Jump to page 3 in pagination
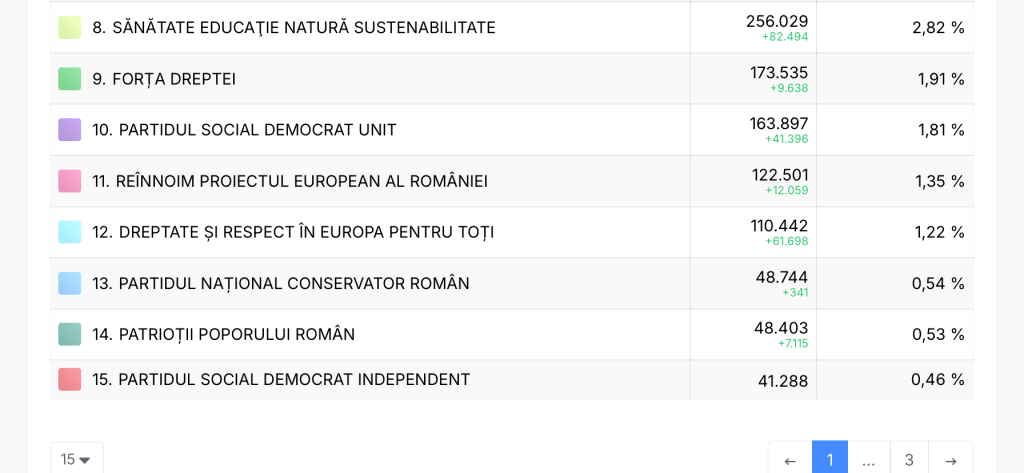This screenshot has width=1024, height=473. pos(909,460)
